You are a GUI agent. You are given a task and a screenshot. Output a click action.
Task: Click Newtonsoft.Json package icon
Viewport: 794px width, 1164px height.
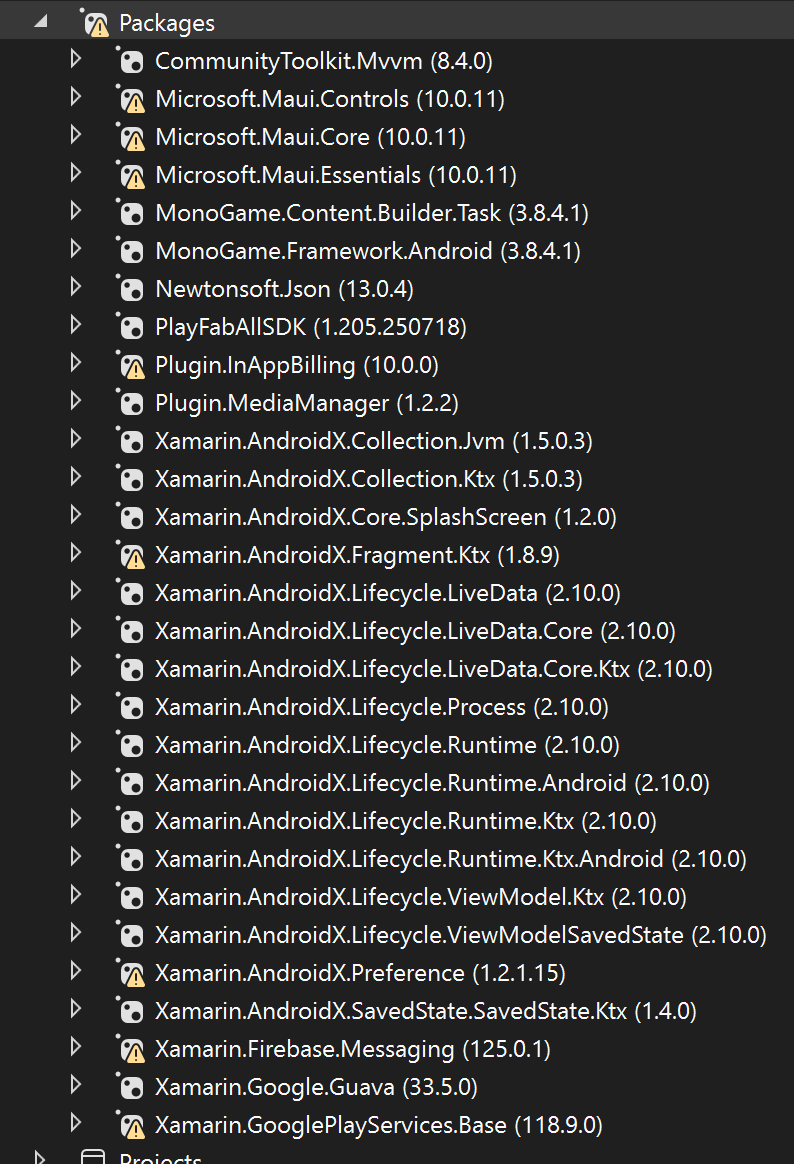[x=131, y=289]
